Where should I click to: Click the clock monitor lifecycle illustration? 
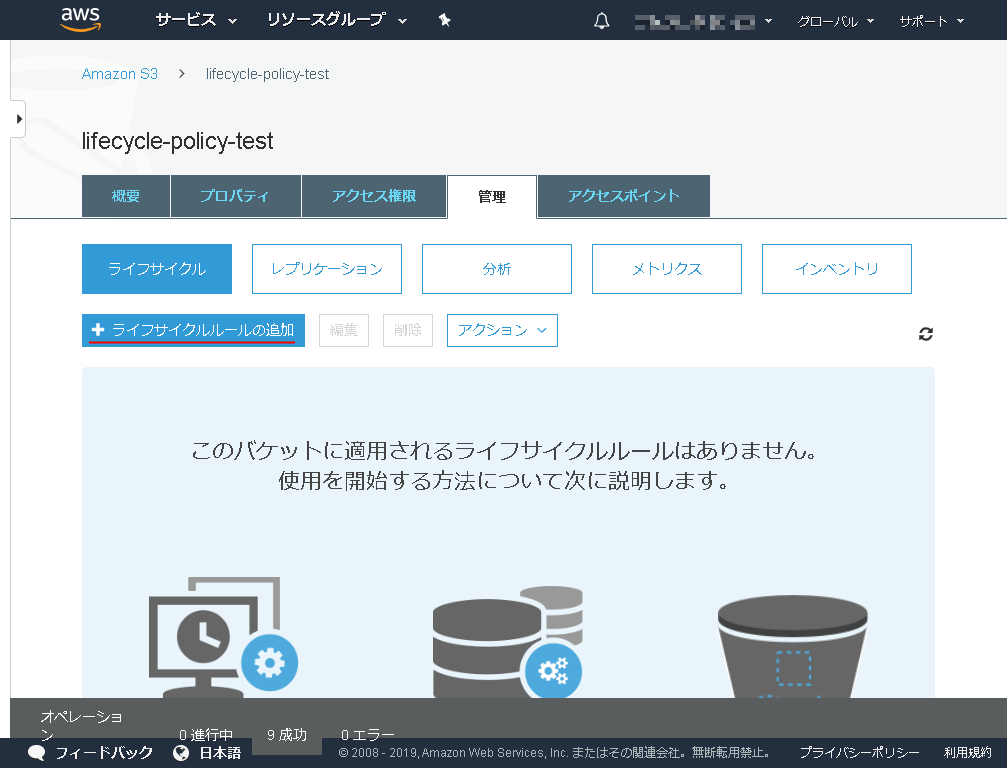[223, 636]
